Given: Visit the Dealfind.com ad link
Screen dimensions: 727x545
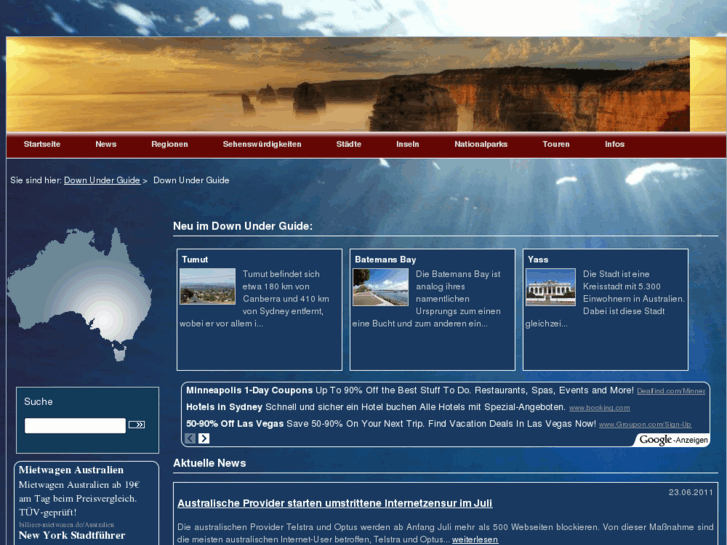Looking at the screenshot, I should 671,391.
